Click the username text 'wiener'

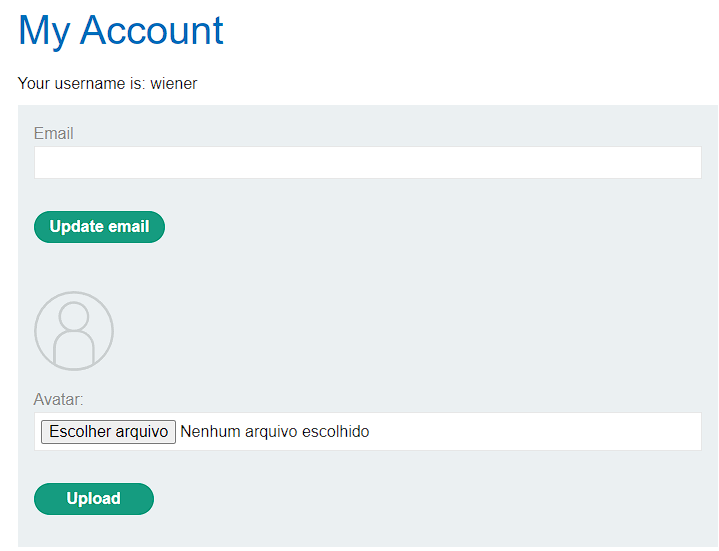point(174,83)
